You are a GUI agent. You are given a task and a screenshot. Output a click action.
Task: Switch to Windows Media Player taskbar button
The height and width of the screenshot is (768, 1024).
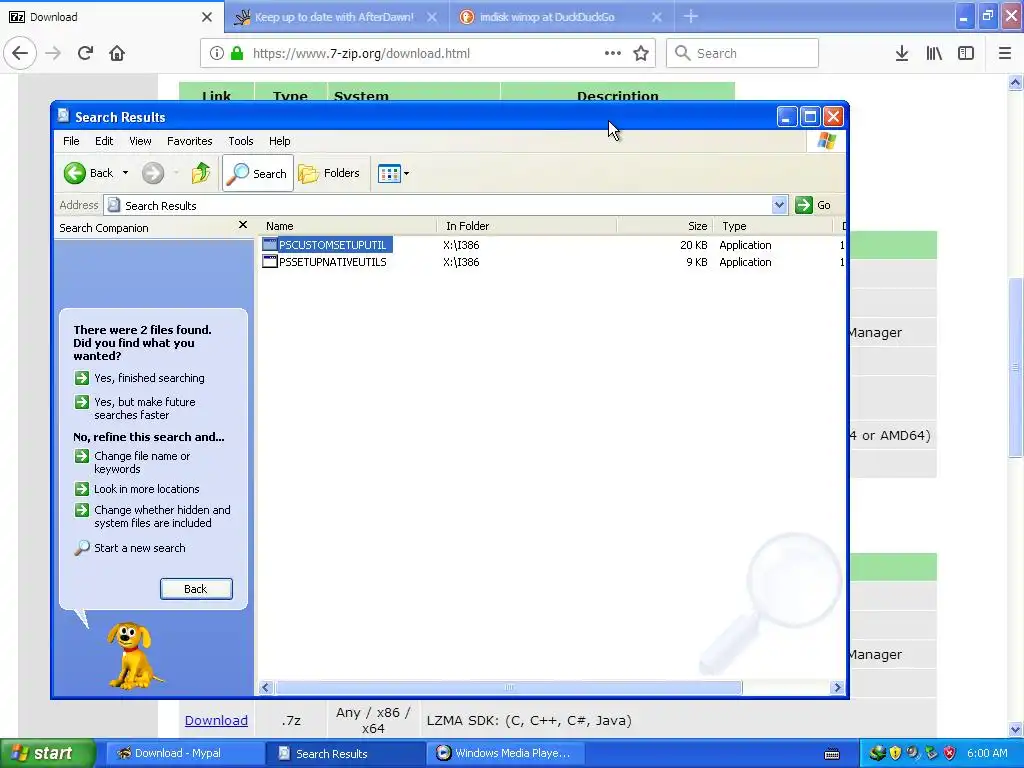[506, 754]
